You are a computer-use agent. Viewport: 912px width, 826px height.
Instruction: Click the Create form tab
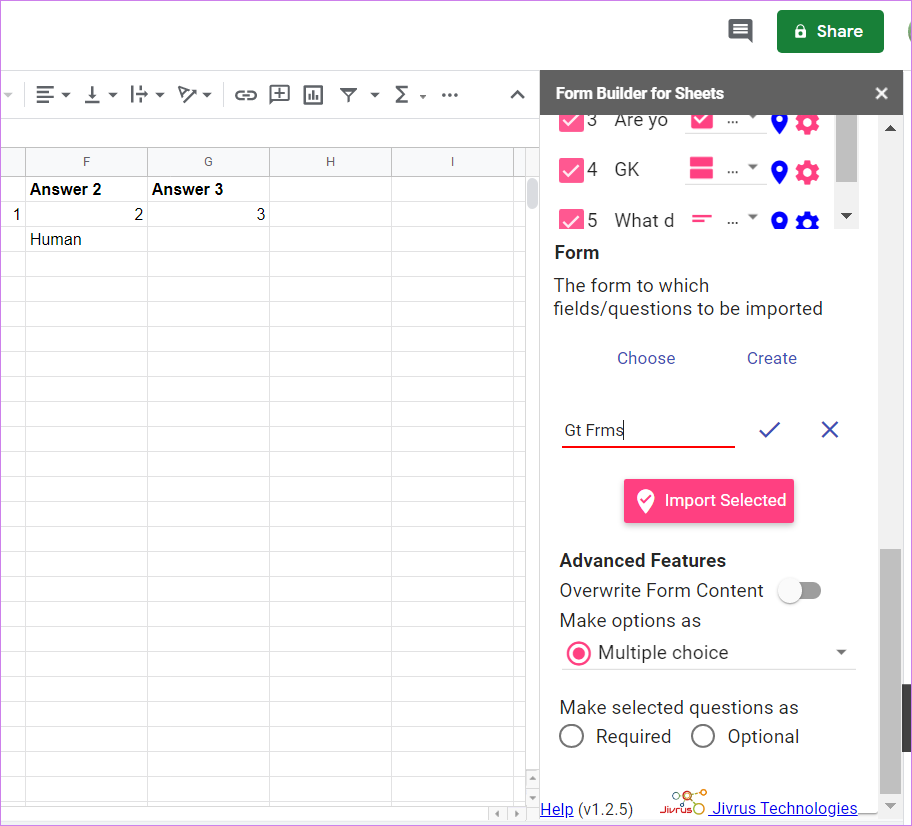pos(771,358)
